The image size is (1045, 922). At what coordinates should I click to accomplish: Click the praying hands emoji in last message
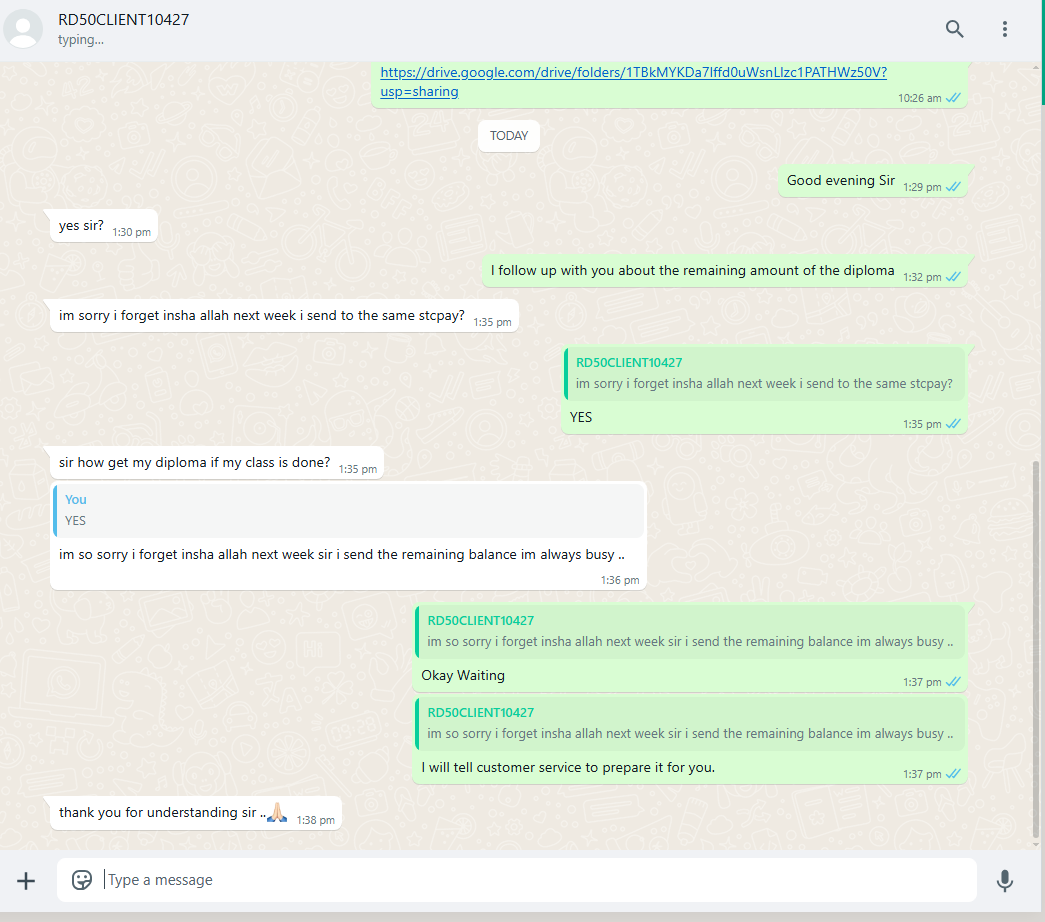pos(277,812)
